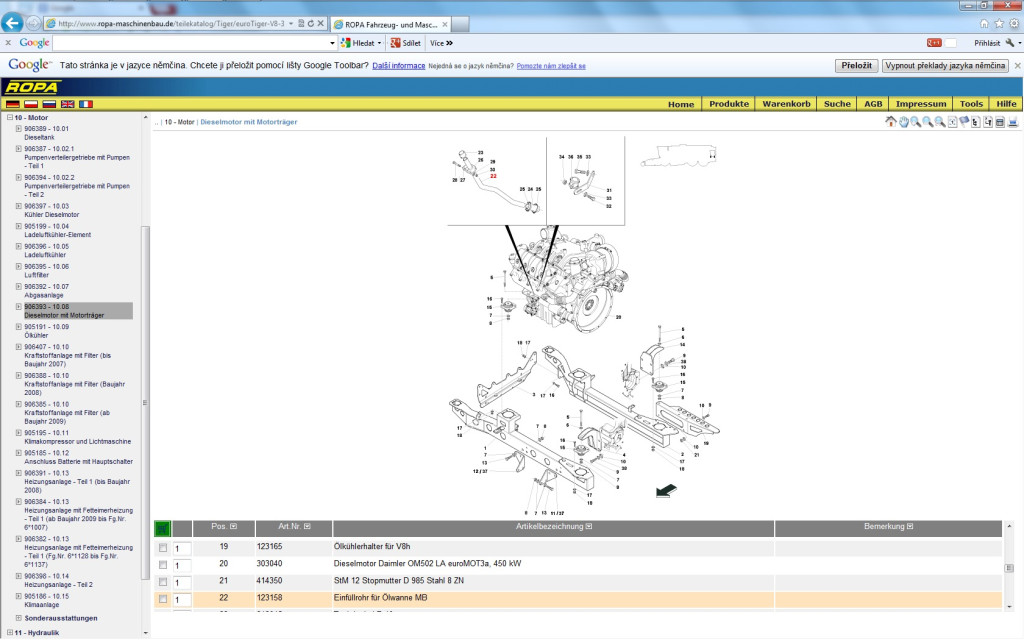
Task: Open the Produkte menu
Action: [x=729, y=104]
